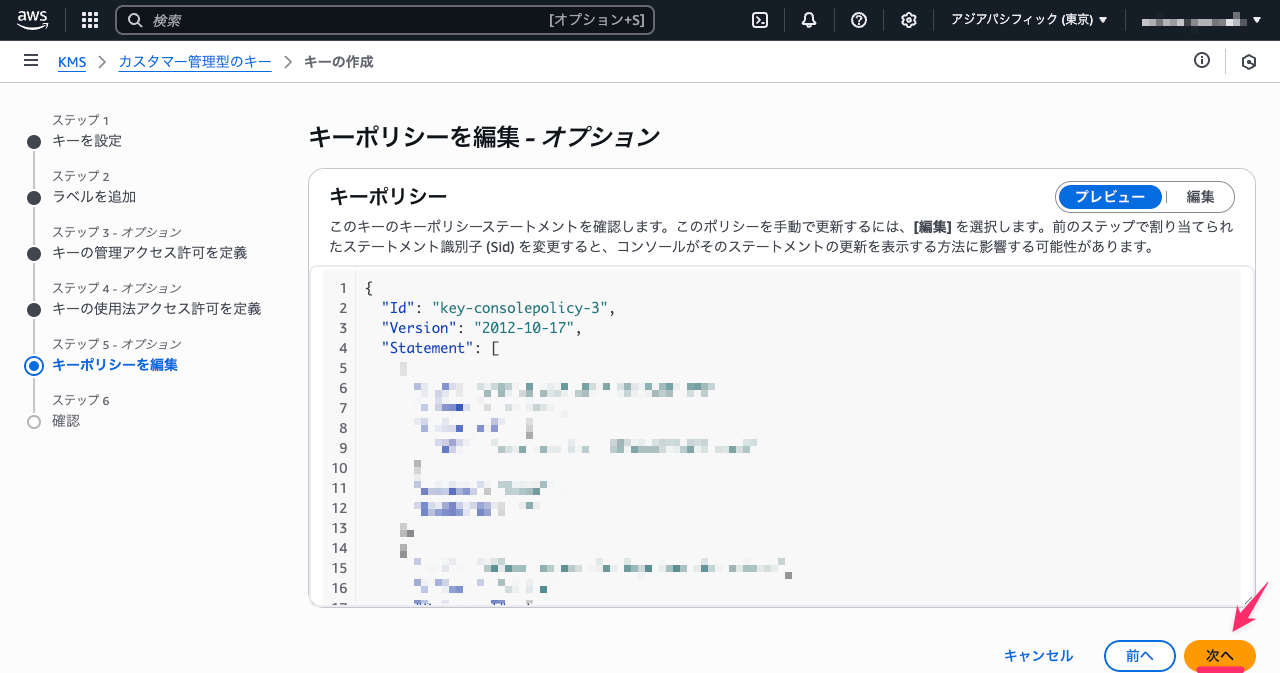
Task: Toggle the hamburger side navigation
Action: tap(31, 61)
